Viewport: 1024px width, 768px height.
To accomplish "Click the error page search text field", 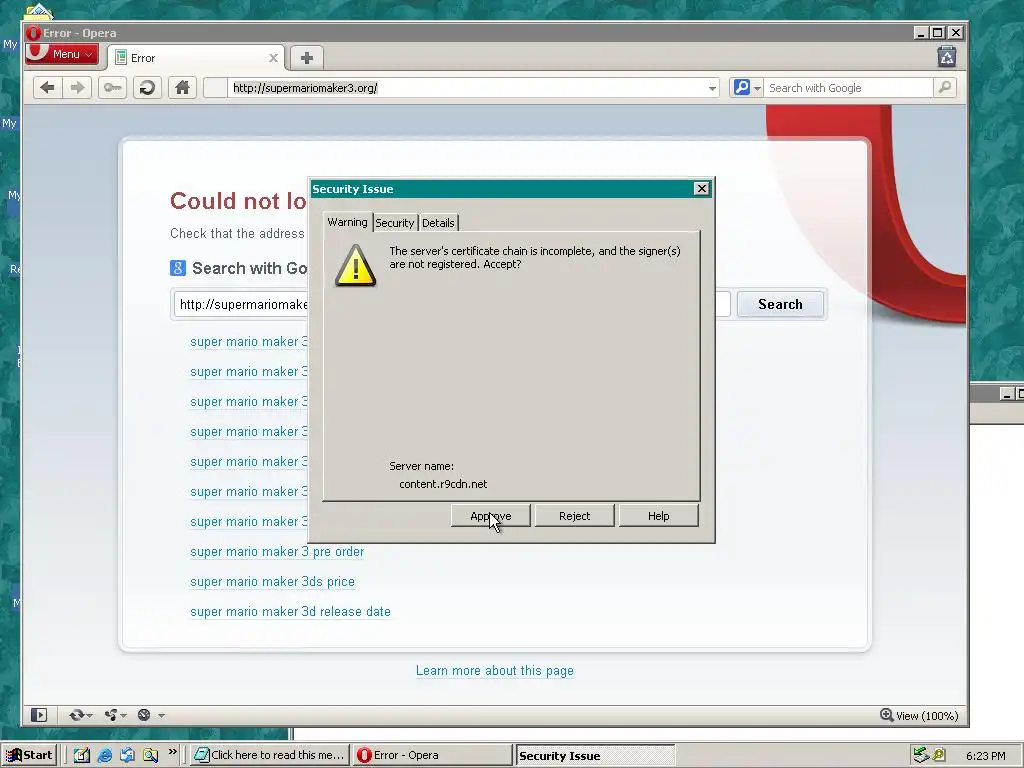I will tap(452, 304).
